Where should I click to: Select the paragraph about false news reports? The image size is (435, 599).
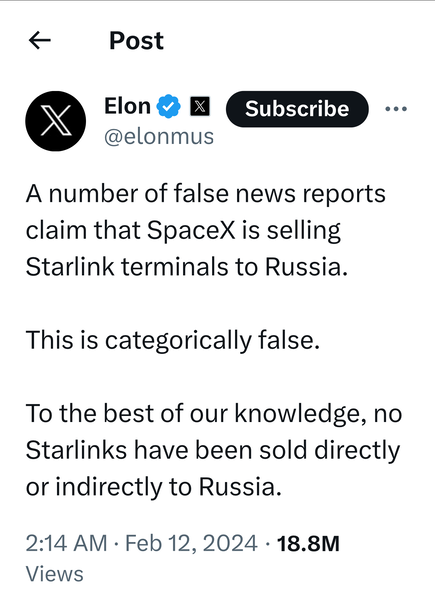point(206,230)
